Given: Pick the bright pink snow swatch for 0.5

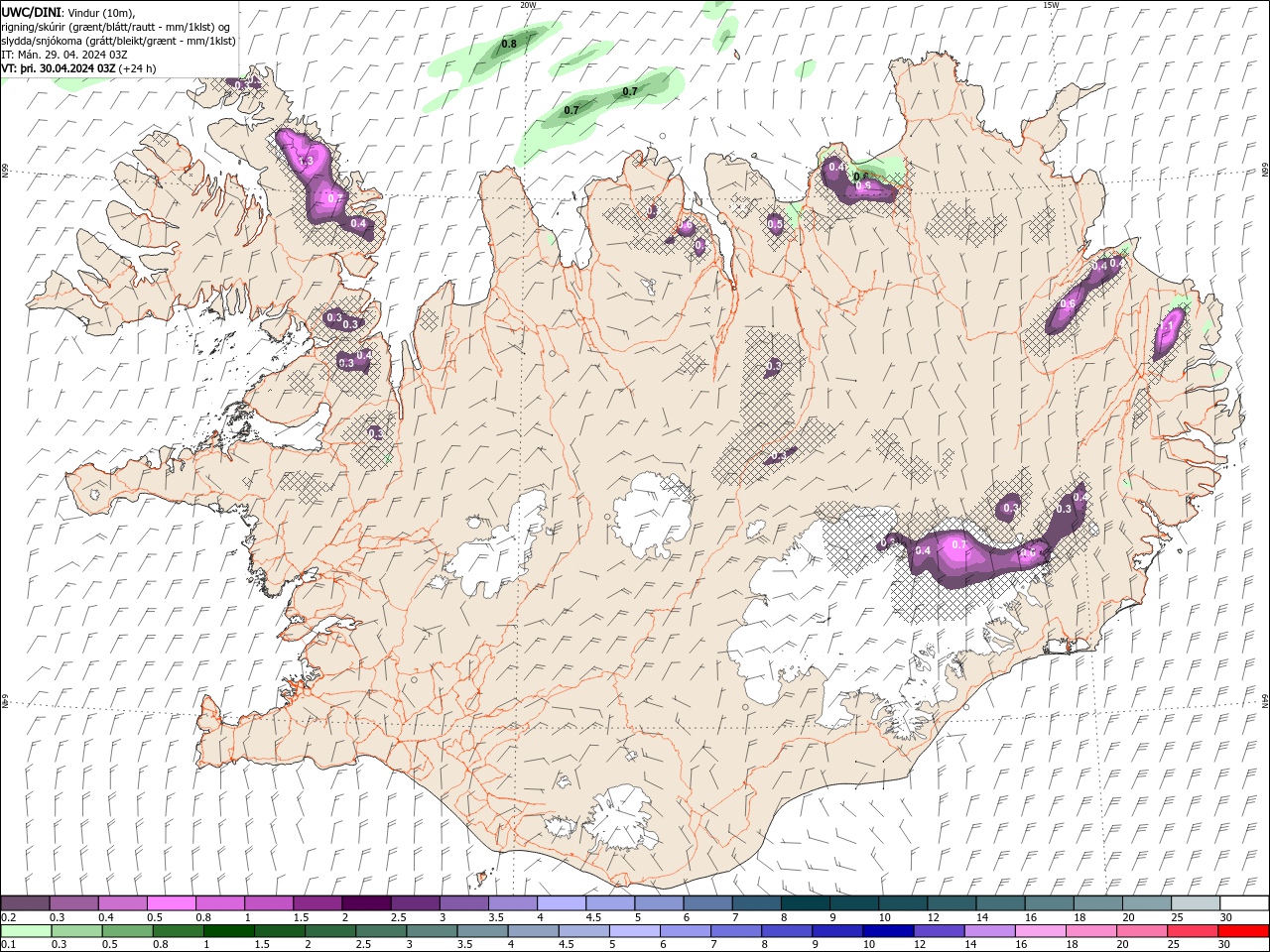Looking at the screenshot, I should point(171,903).
